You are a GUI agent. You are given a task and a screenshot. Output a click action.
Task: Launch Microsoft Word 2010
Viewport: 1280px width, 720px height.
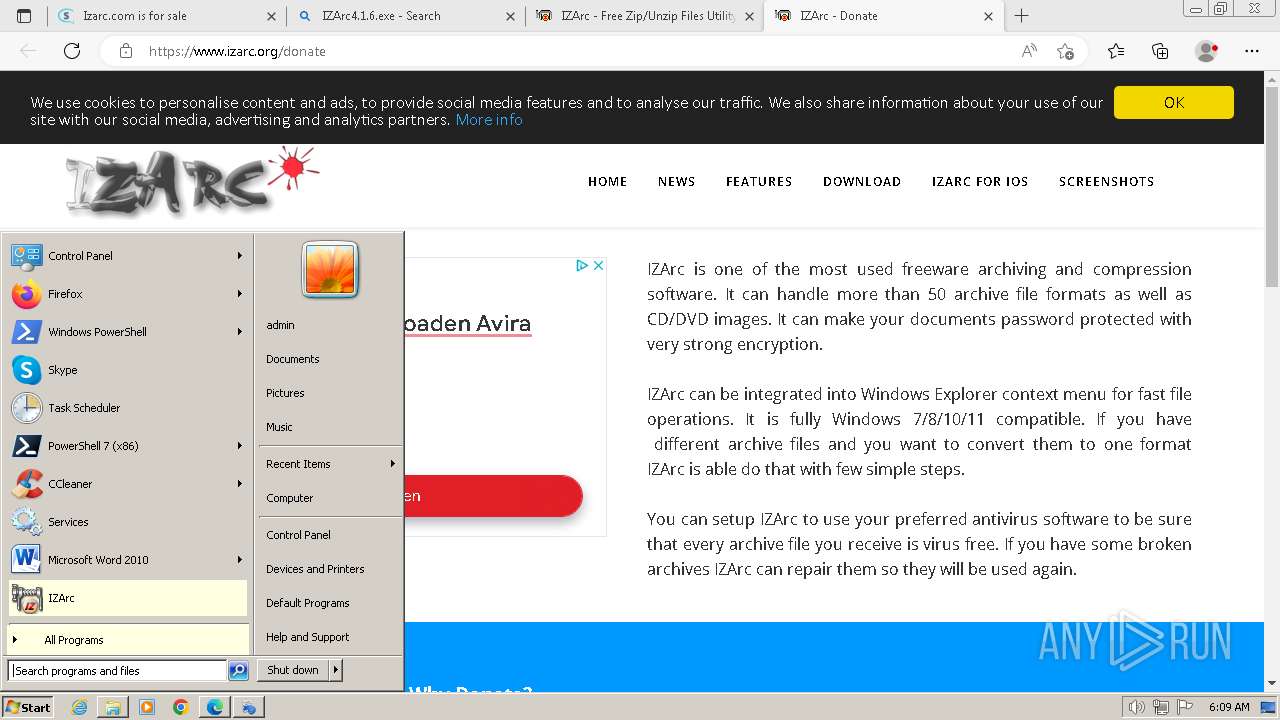[x=127, y=560]
